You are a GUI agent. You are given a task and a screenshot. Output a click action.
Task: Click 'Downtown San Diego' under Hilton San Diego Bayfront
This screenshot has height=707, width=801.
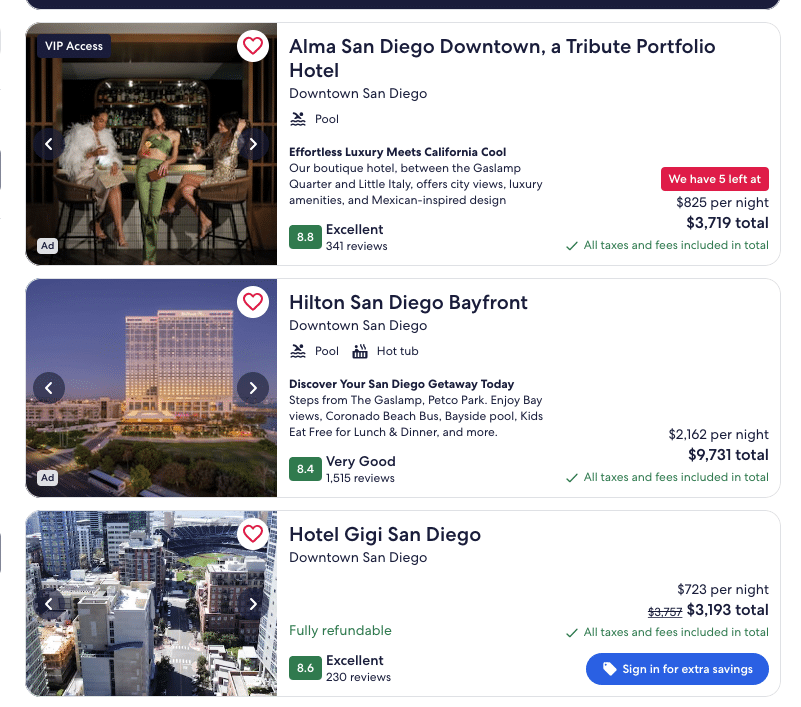coord(358,325)
